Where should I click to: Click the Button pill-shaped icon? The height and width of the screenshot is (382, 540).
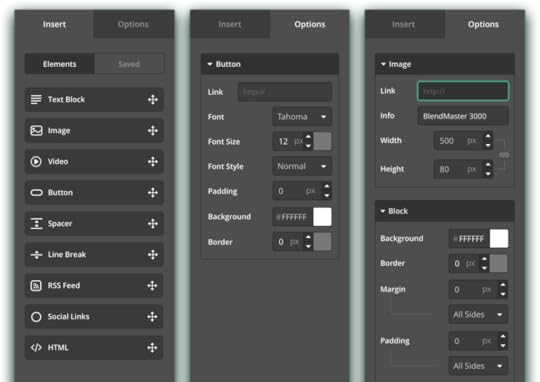(x=37, y=193)
